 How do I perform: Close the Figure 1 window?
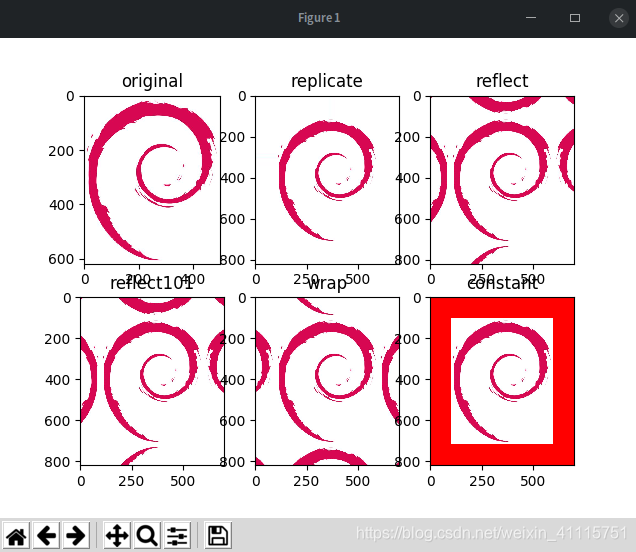(619, 18)
